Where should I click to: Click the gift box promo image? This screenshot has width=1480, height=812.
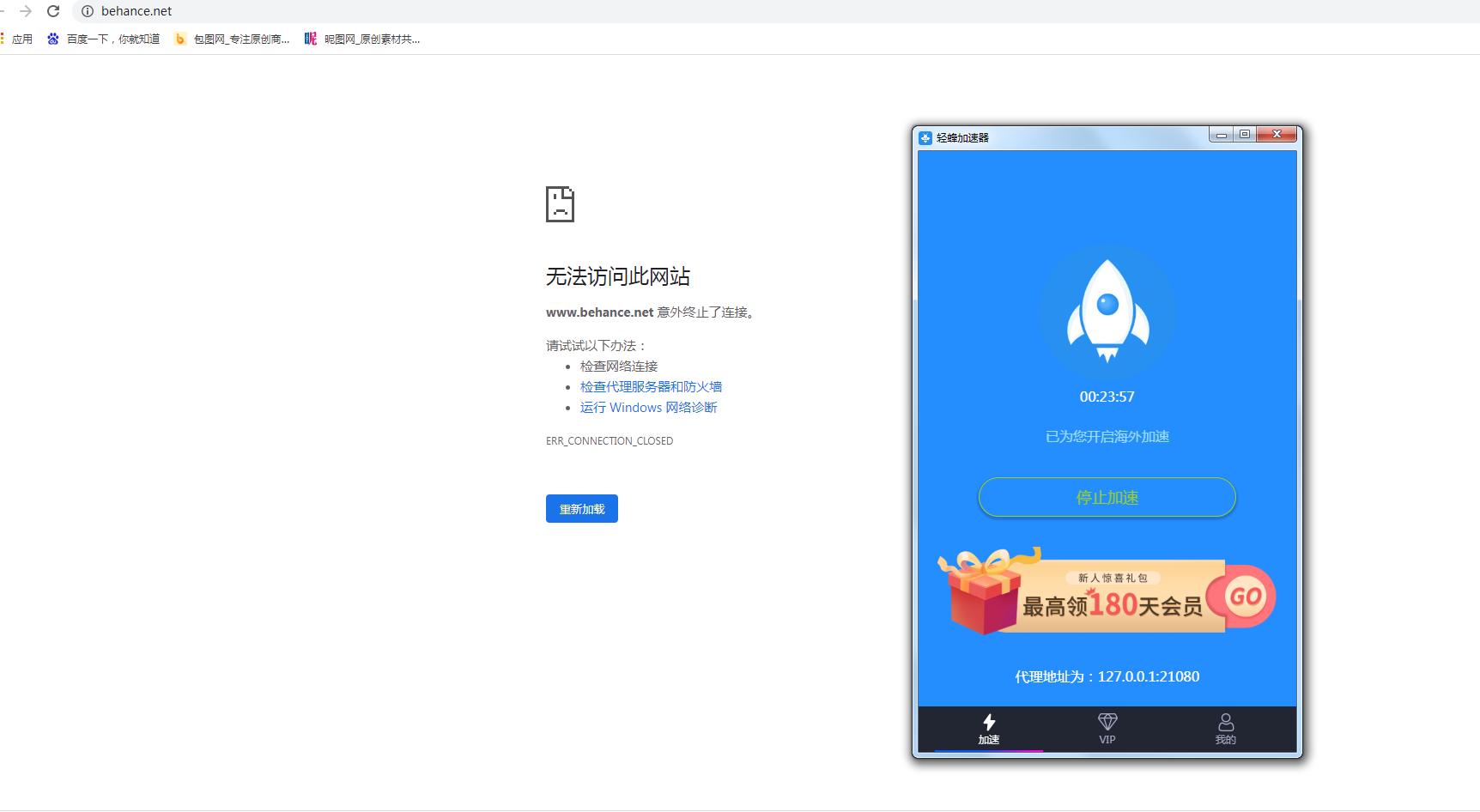coord(987,592)
